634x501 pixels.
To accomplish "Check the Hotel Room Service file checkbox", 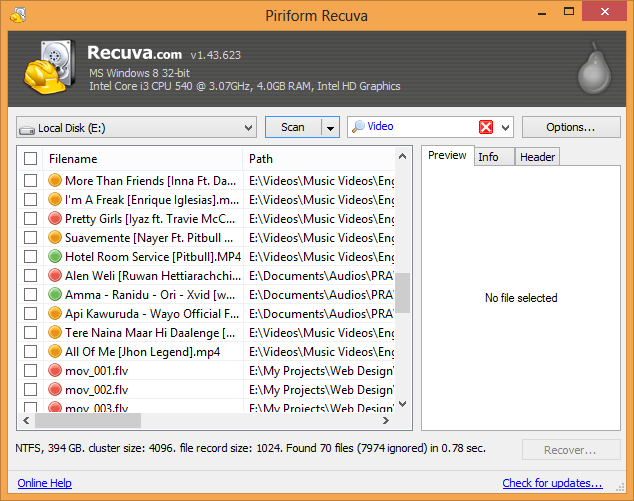I will (30, 256).
